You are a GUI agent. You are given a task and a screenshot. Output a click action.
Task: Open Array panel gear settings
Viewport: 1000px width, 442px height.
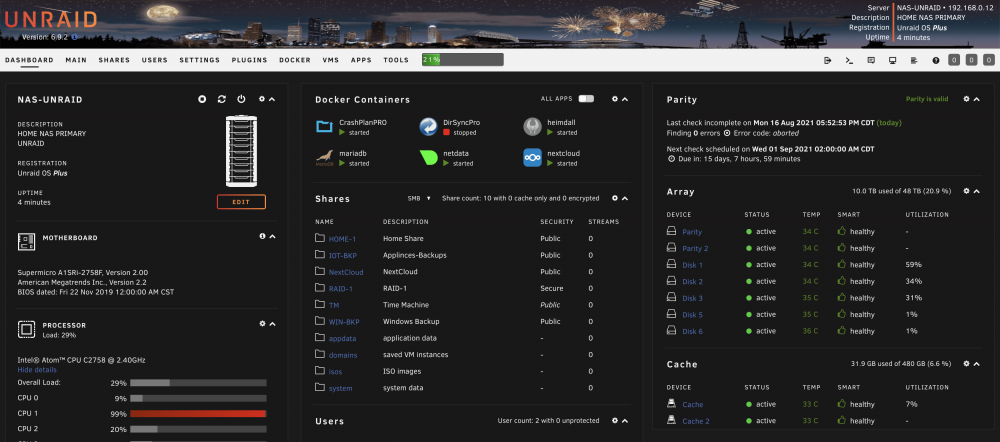(x=967, y=191)
